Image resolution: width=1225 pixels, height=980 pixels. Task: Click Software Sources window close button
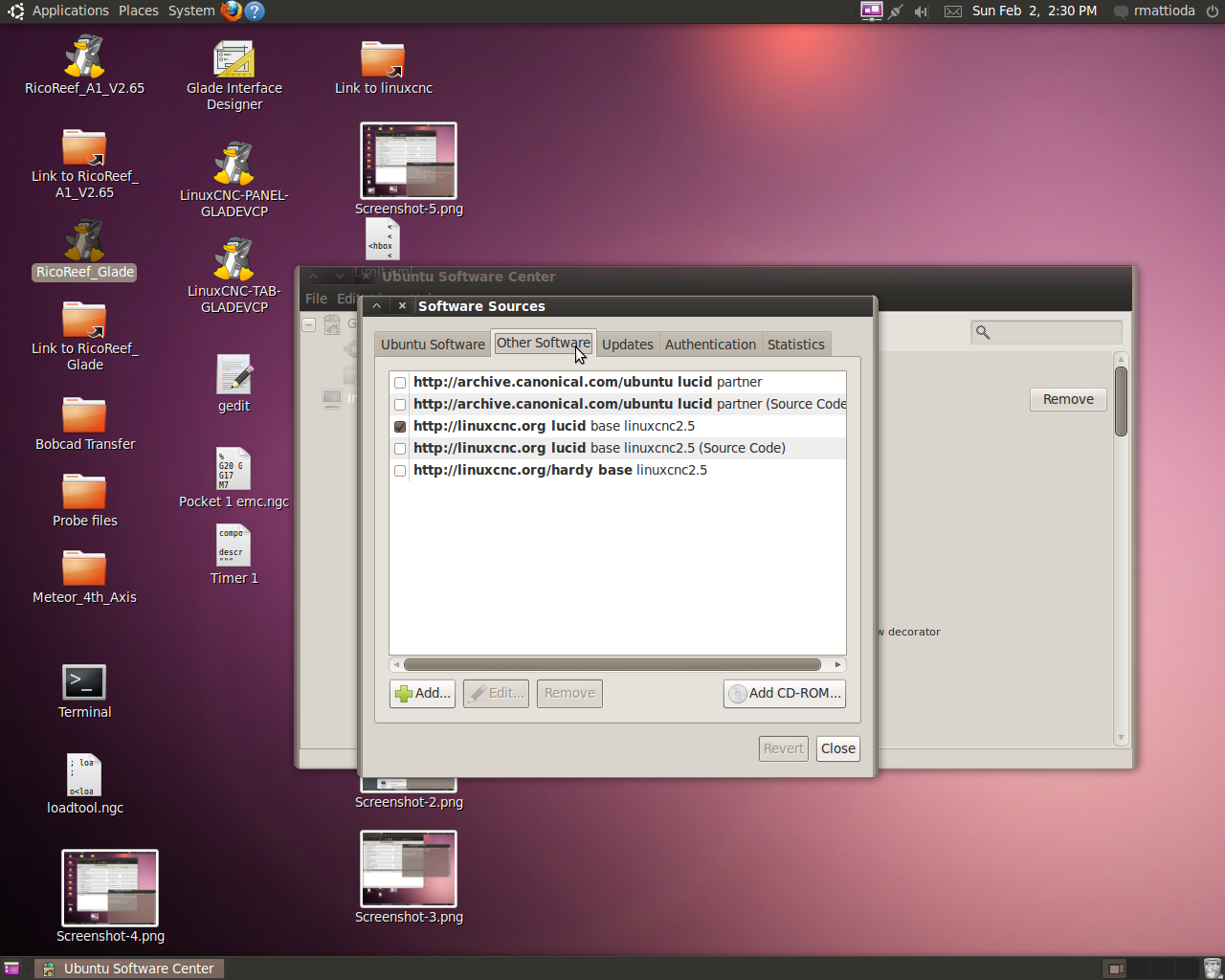click(402, 306)
